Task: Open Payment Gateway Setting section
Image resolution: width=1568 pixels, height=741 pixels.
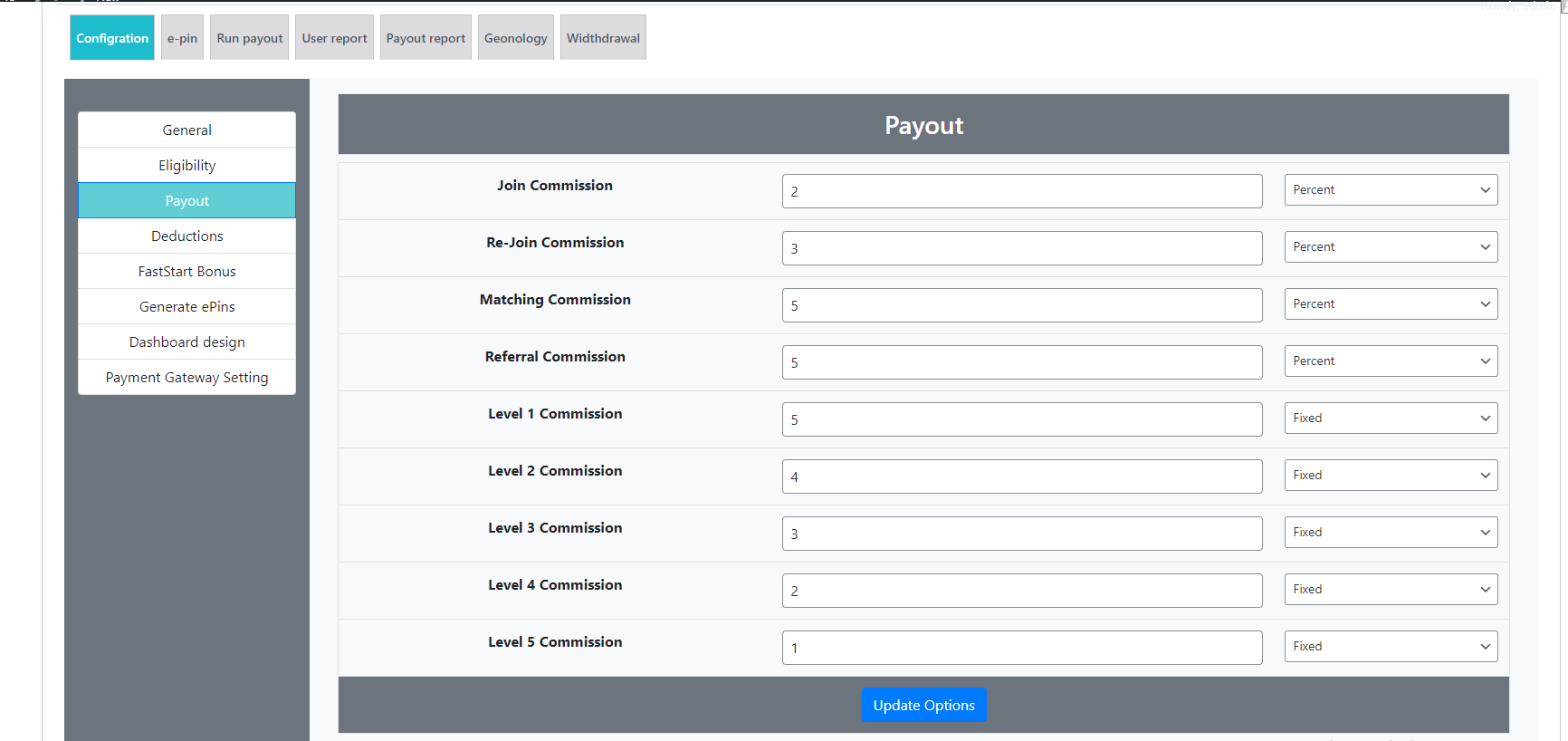Action: click(186, 378)
